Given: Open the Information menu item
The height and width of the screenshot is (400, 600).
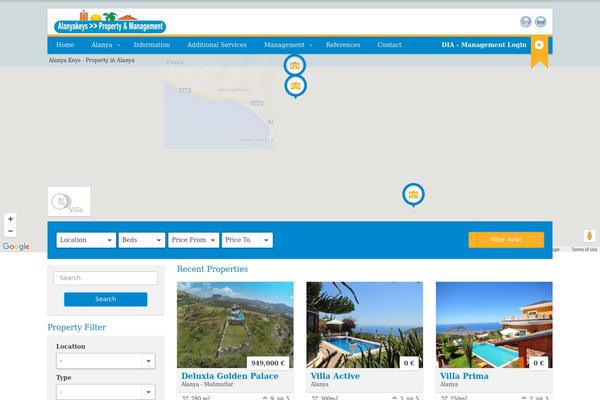Looking at the screenshot, I should click(x=152, y=45).
